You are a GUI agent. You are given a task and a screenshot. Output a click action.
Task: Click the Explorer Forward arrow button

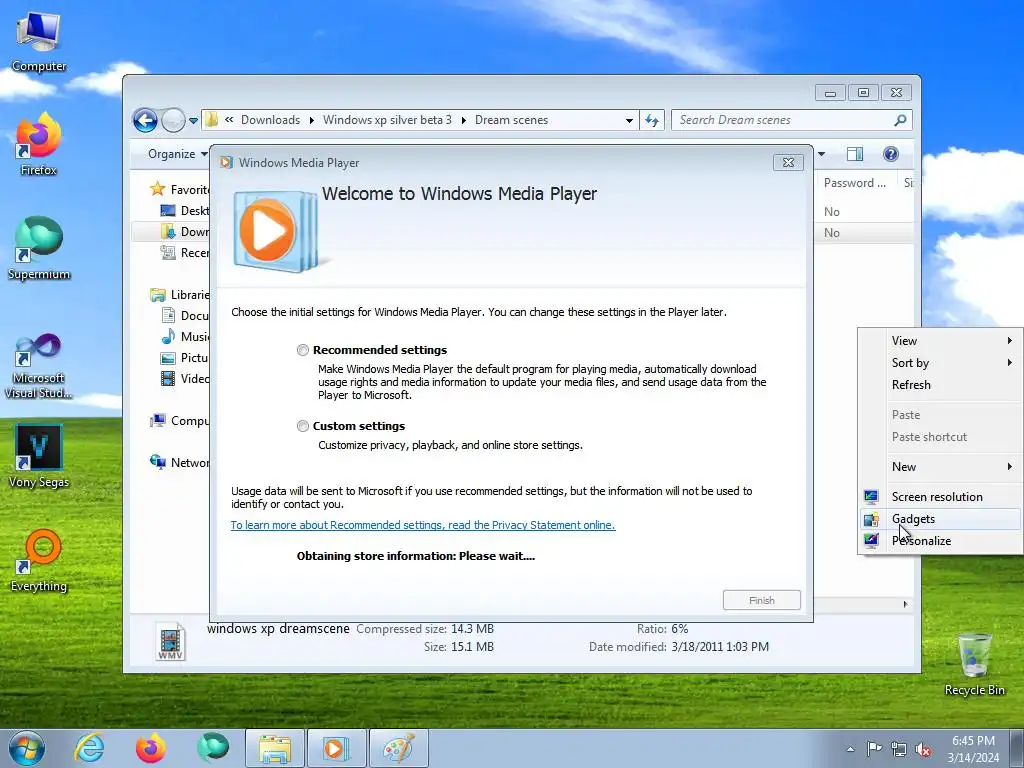click(x=173, y=120)
